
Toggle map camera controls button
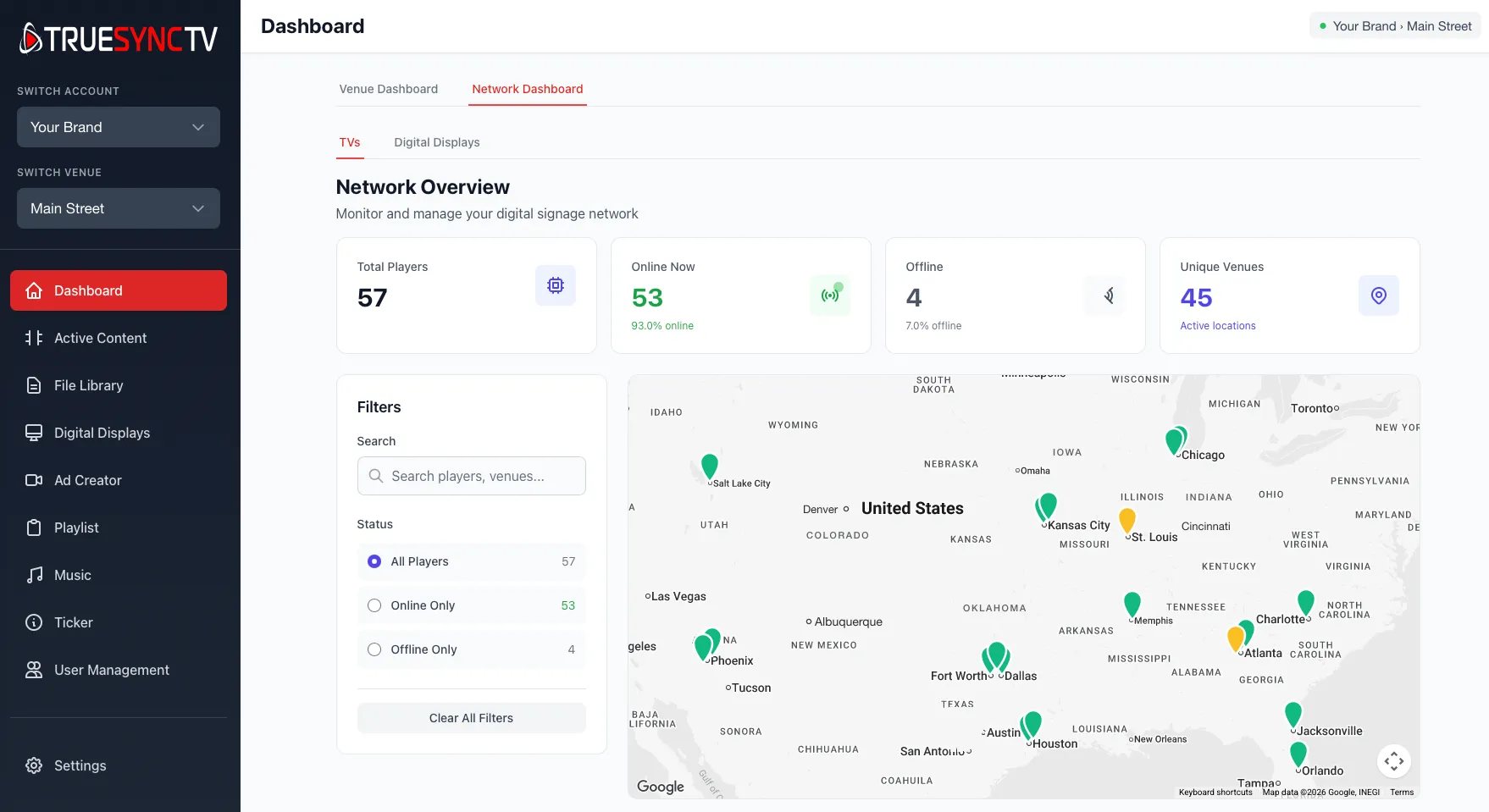[x=1394, y=761]
